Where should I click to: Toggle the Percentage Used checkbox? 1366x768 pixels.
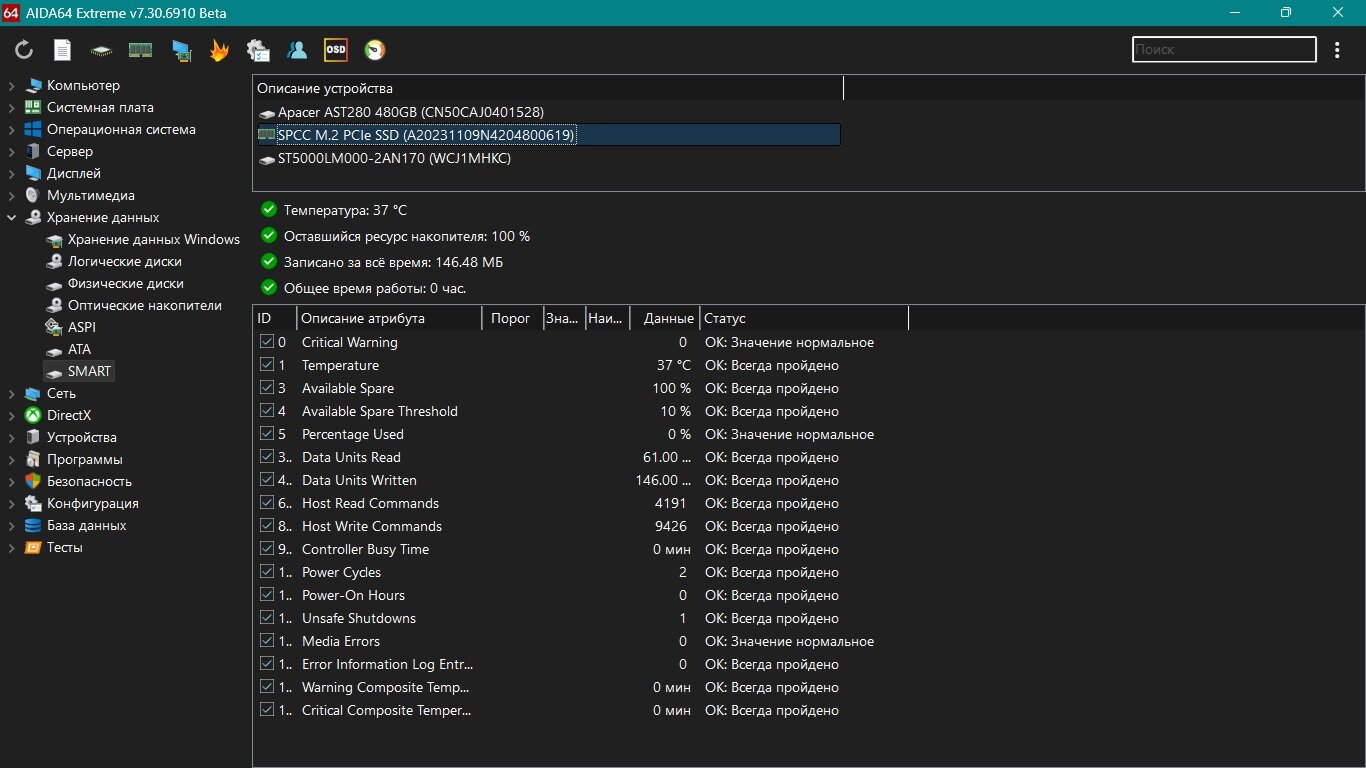pyautogui.click(x=266, y=434)
